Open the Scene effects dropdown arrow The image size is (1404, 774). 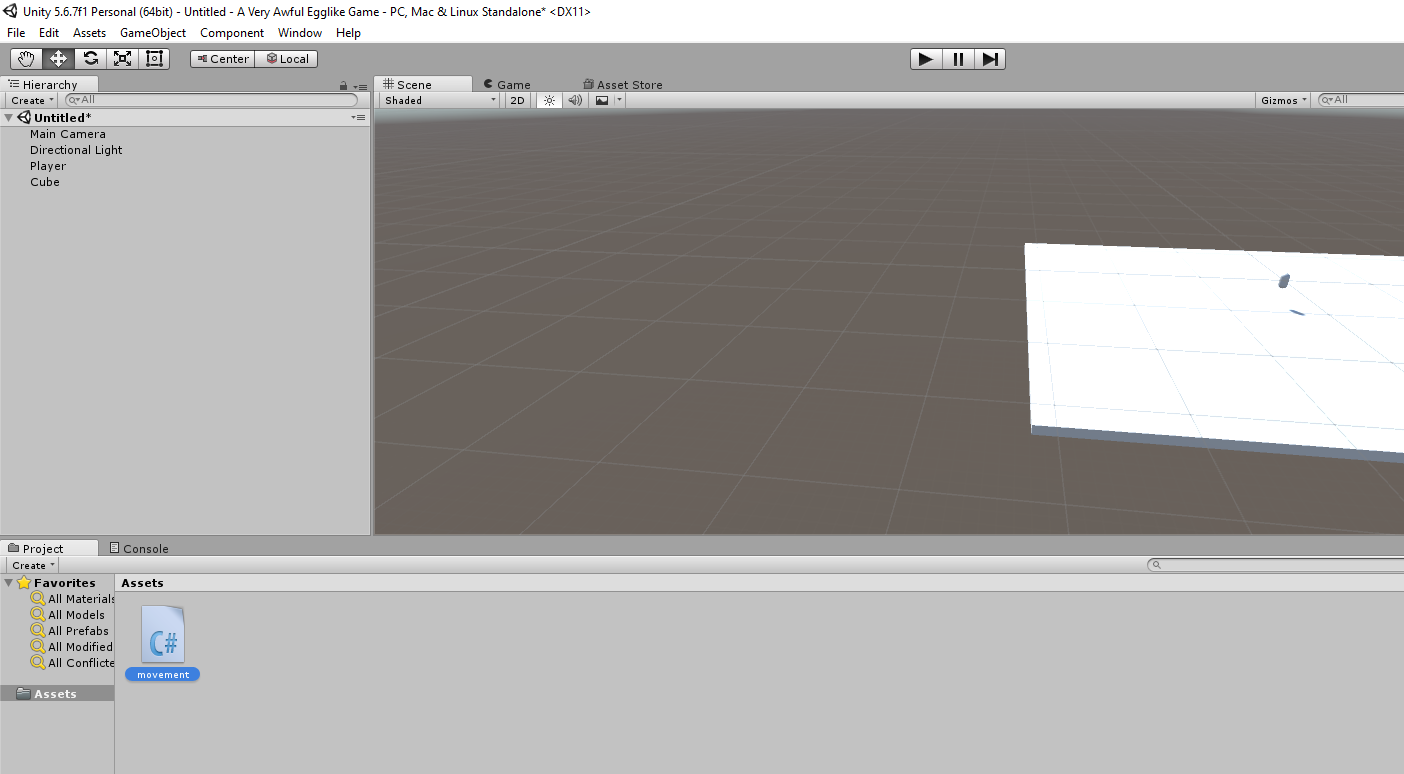tap(620, 100)
